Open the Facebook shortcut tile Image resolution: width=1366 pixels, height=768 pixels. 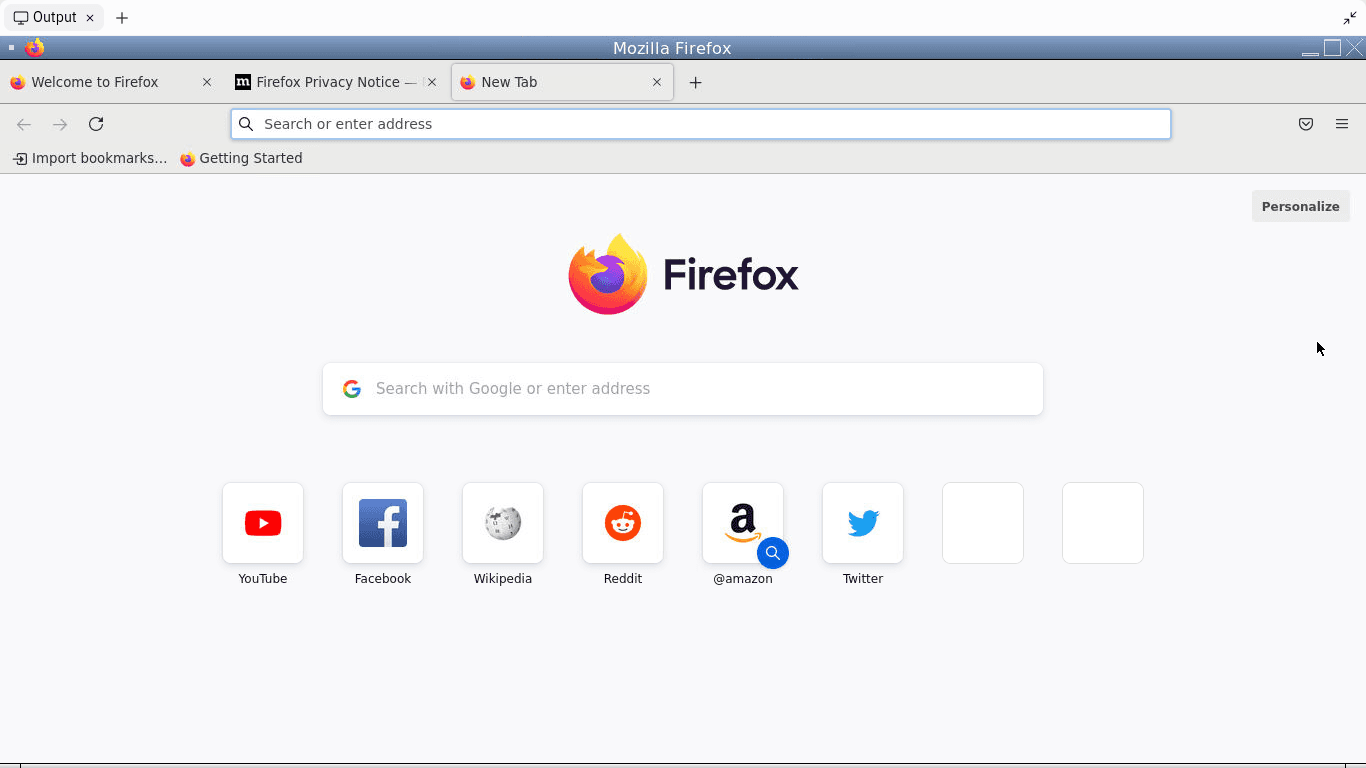383,523
